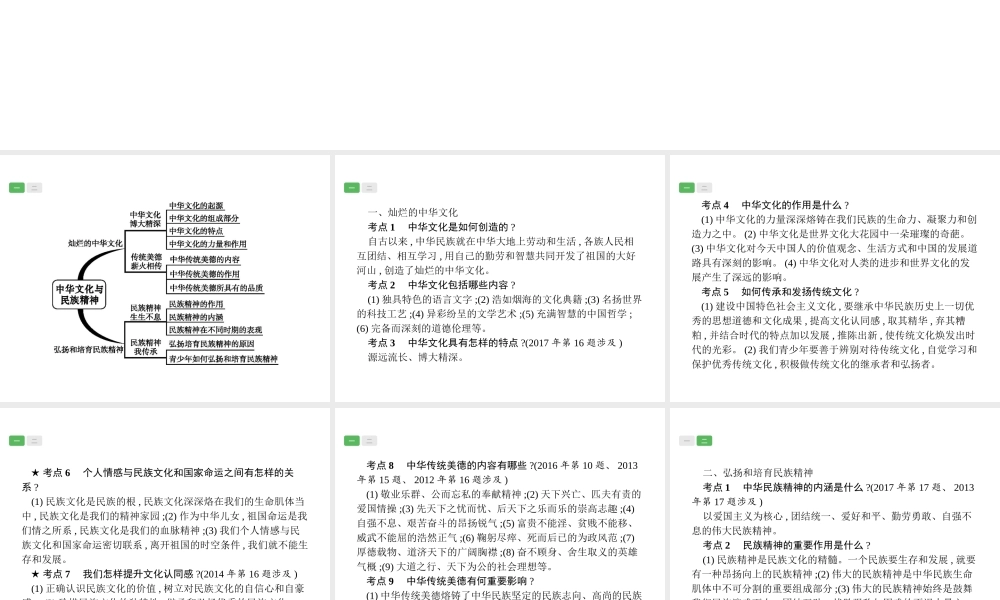Select the green 一 tab on the 考点 6 slide
1000x600 pixels.
coord(17,441)
